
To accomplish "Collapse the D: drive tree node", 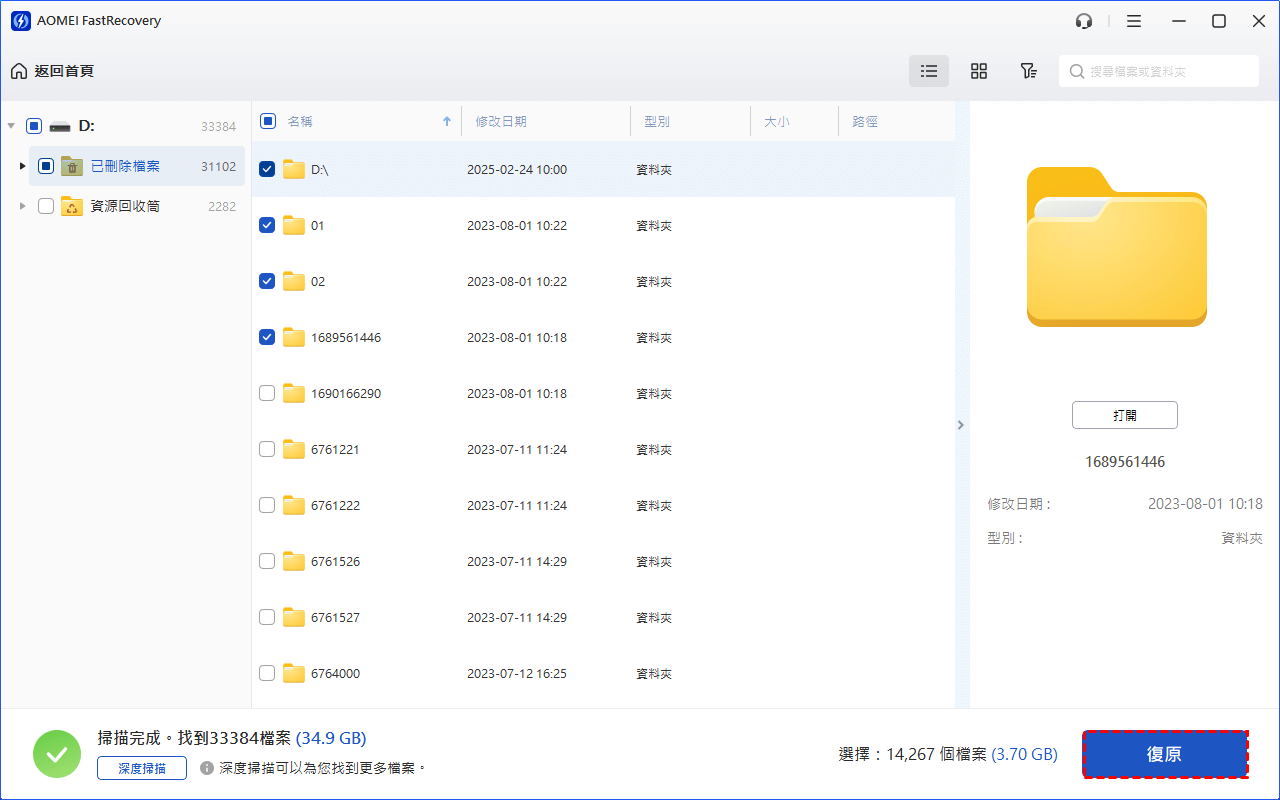I will coord(11,126).
